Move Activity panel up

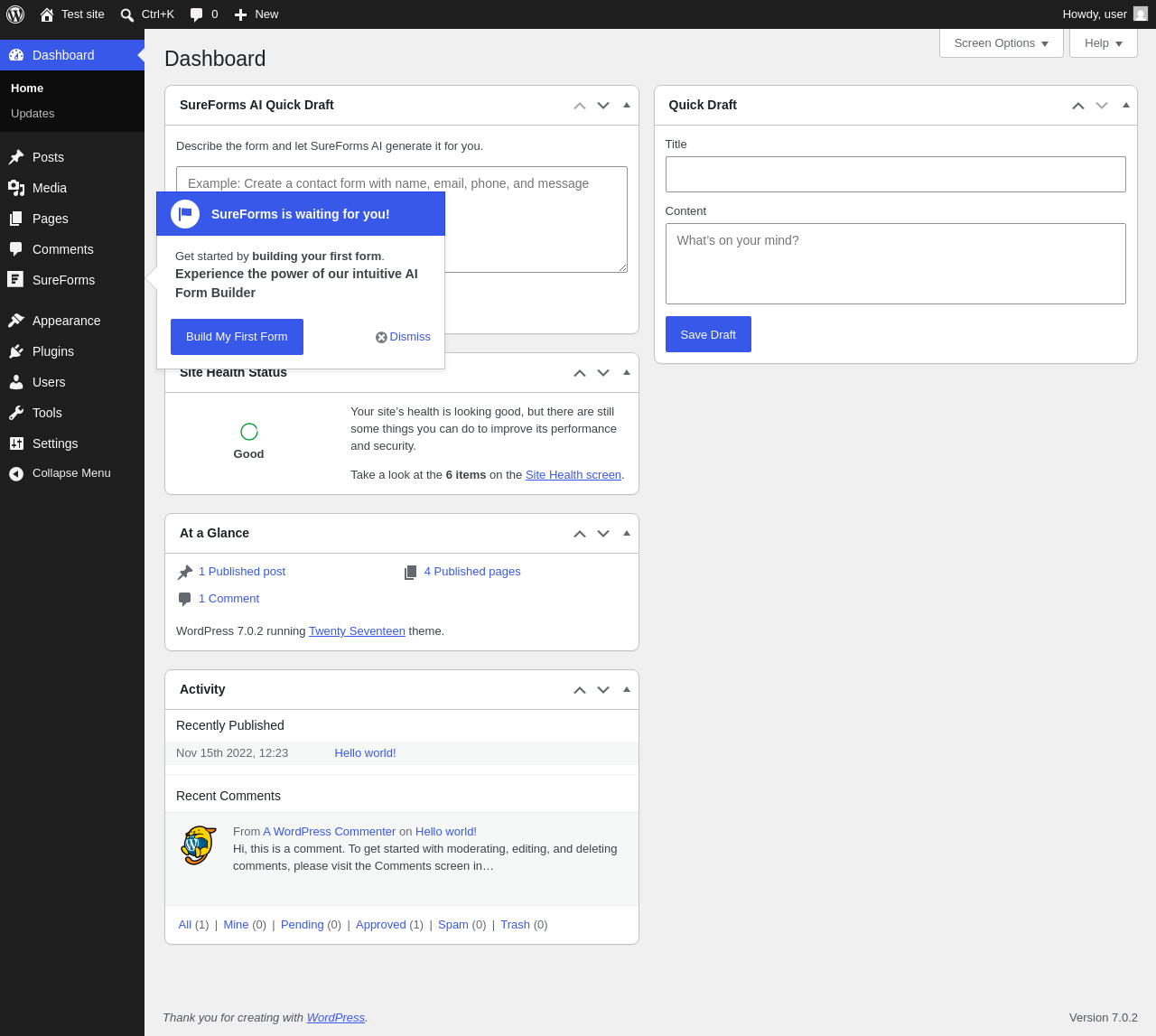[x=580, y=690]
